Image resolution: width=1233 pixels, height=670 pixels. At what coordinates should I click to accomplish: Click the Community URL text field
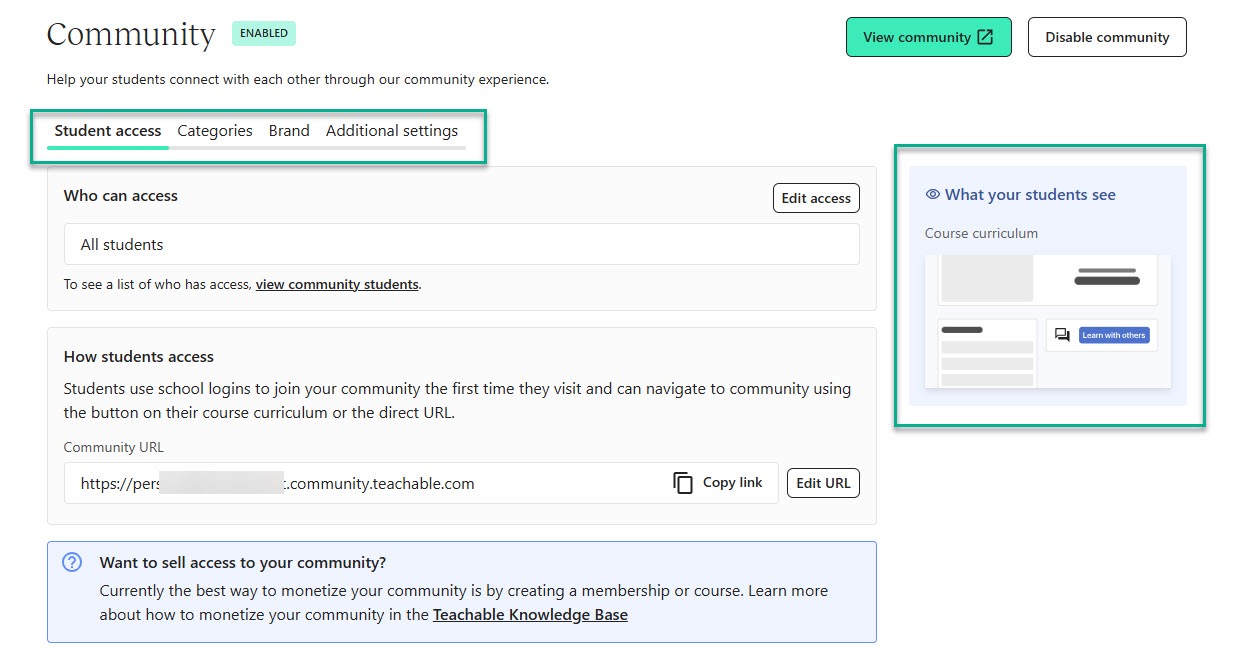[421, 483]
